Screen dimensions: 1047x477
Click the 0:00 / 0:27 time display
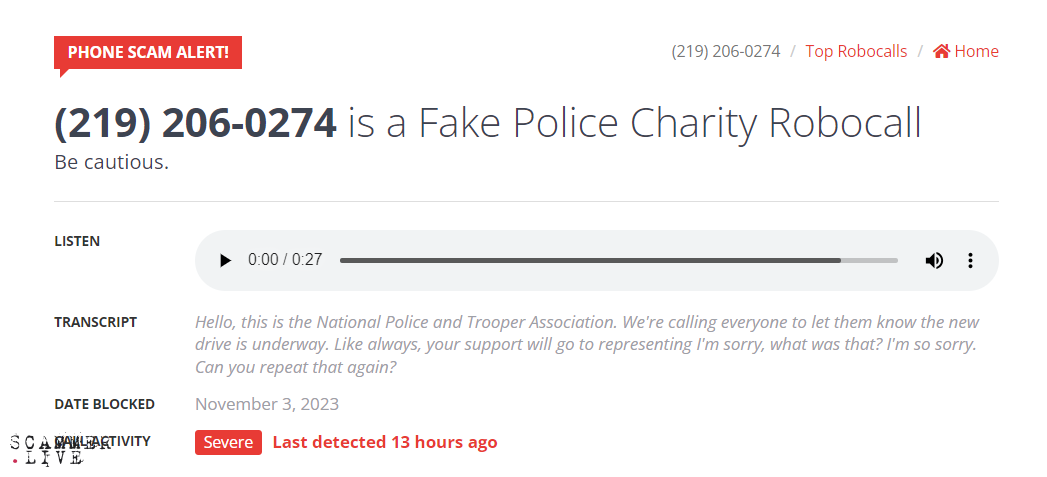(285, 260)
